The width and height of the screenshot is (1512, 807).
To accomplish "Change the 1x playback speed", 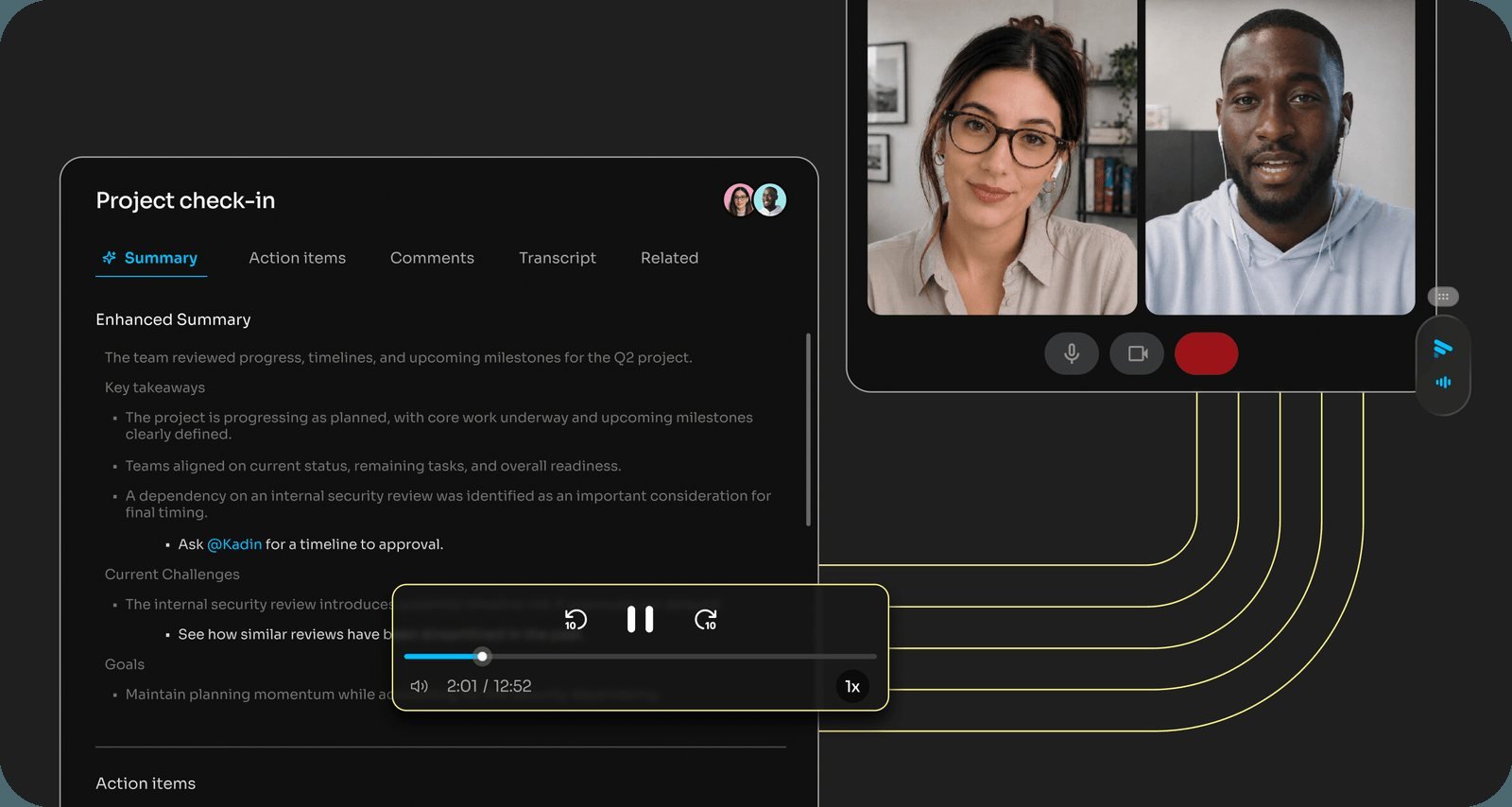I will click(x=852, y=686).
